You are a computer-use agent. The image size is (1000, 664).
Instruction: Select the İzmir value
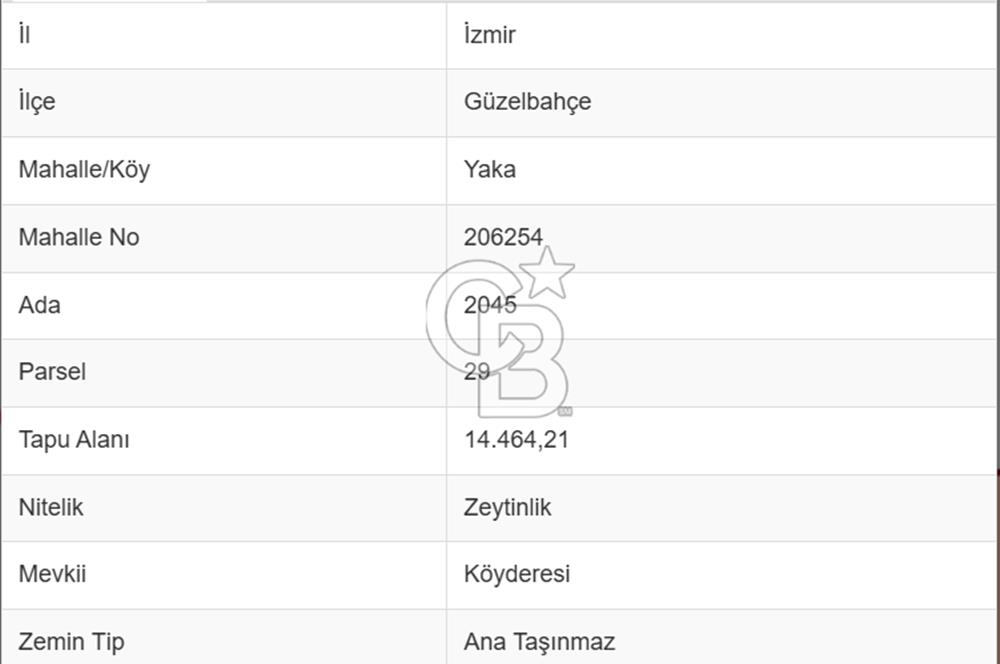(x=490, y=34)
